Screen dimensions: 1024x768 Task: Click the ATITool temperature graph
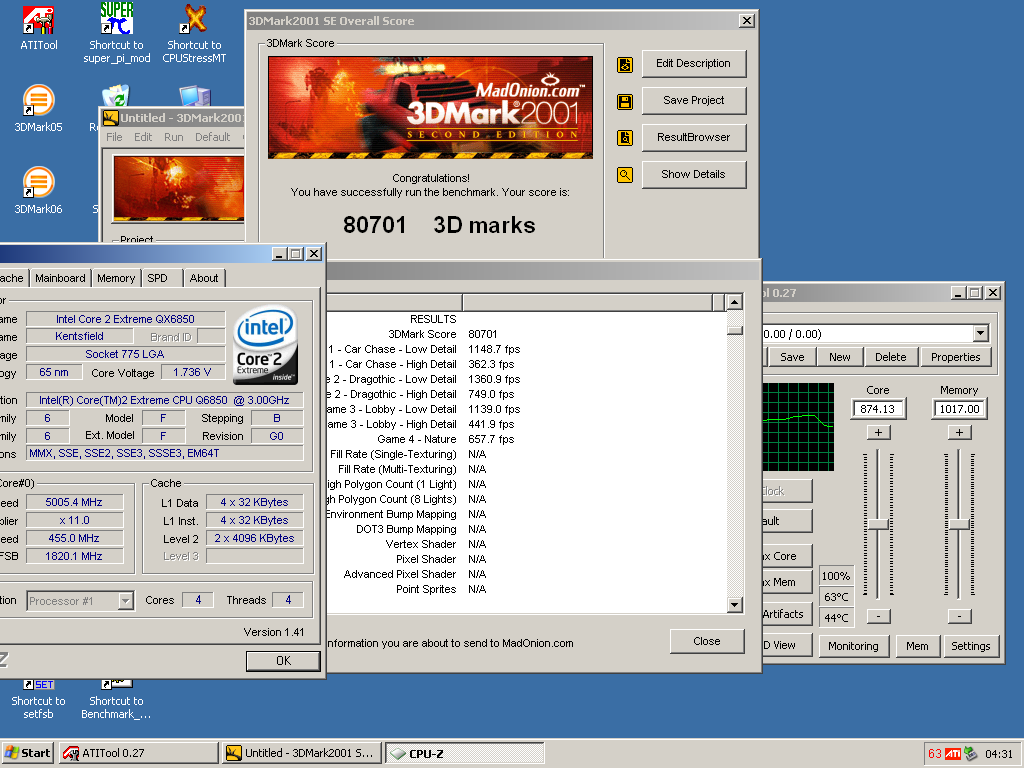tap(798, 427)
